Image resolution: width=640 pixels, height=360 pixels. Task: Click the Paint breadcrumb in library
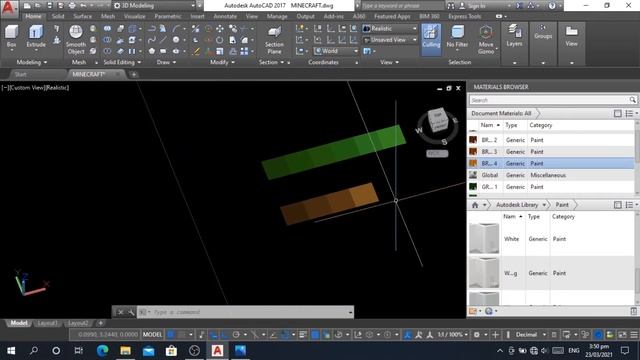(x=562, y=205)
